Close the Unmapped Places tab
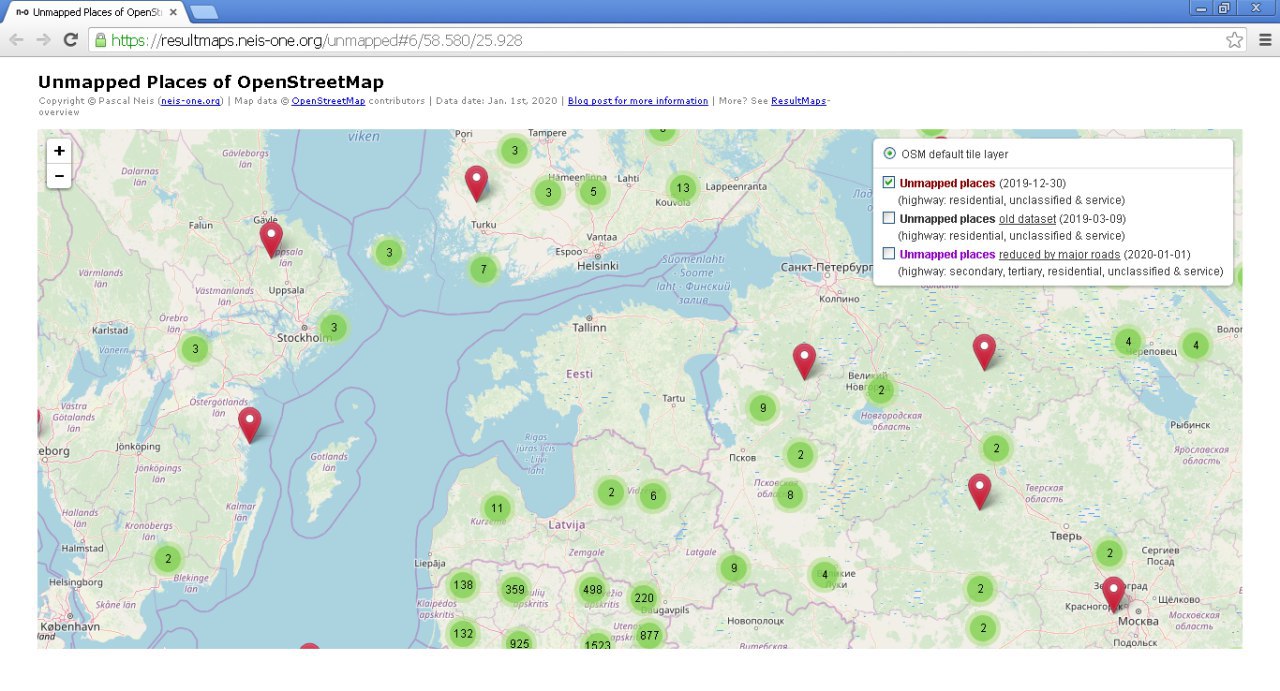1280x691 pixels. [173, 13]
